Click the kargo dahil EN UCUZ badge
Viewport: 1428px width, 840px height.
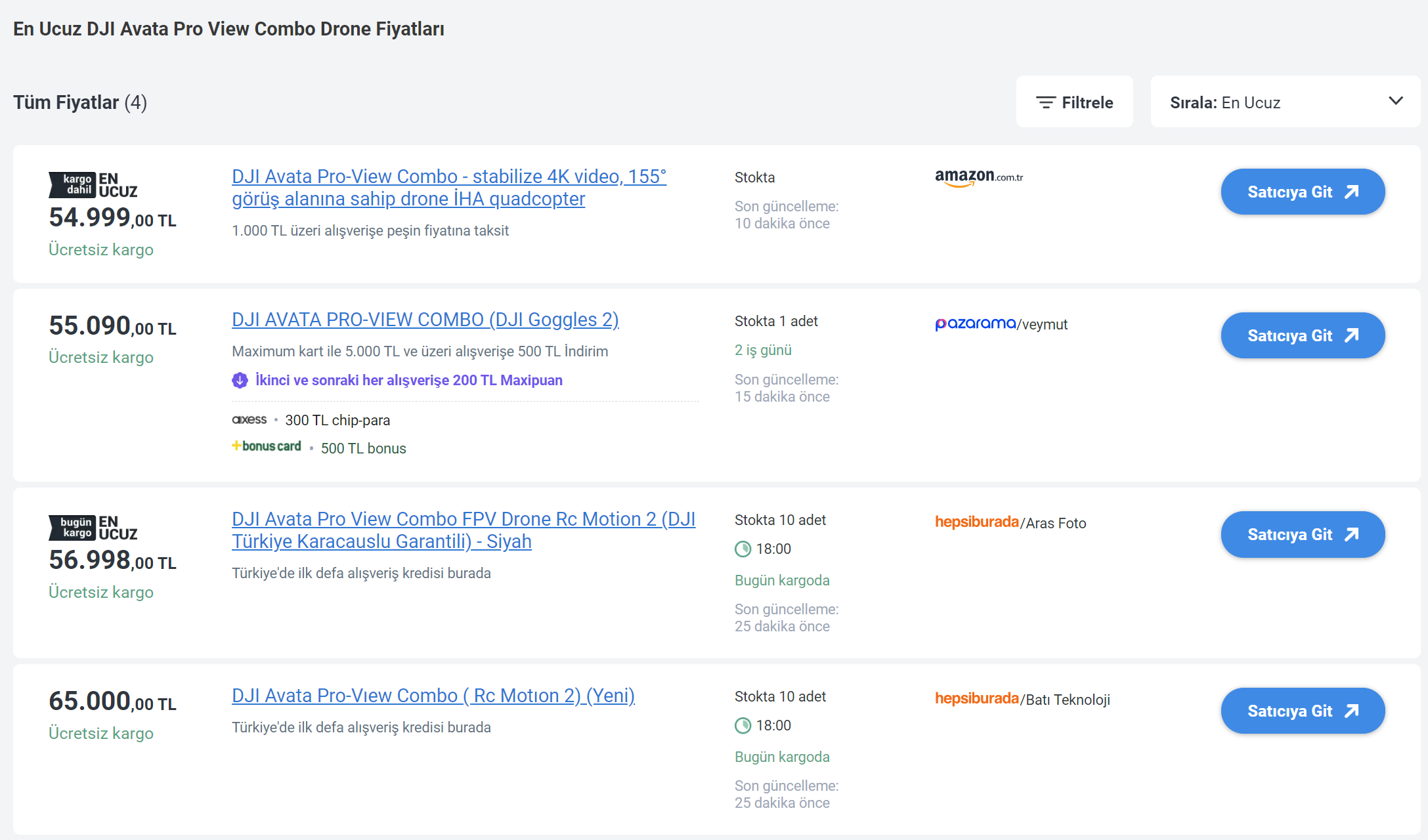(93, 185)
